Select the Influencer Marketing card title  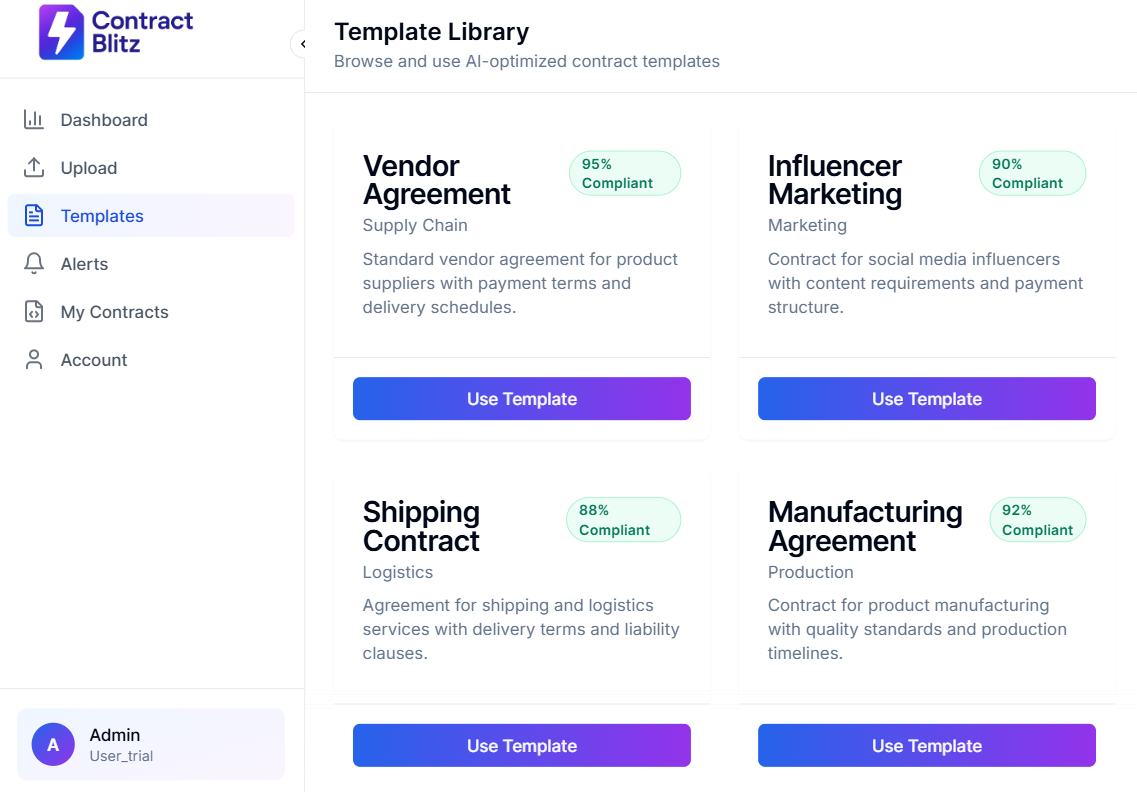pos(834,180)
